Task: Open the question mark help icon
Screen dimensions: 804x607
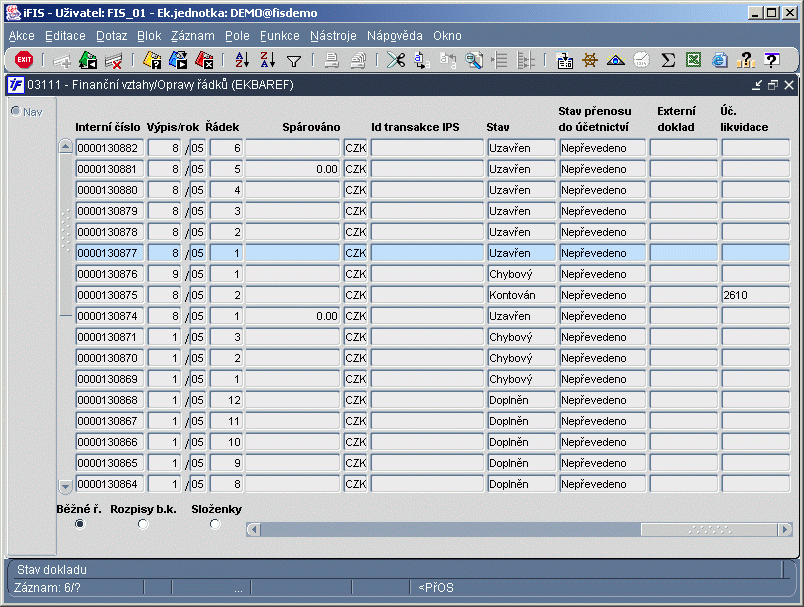Action: click(771, 60)
